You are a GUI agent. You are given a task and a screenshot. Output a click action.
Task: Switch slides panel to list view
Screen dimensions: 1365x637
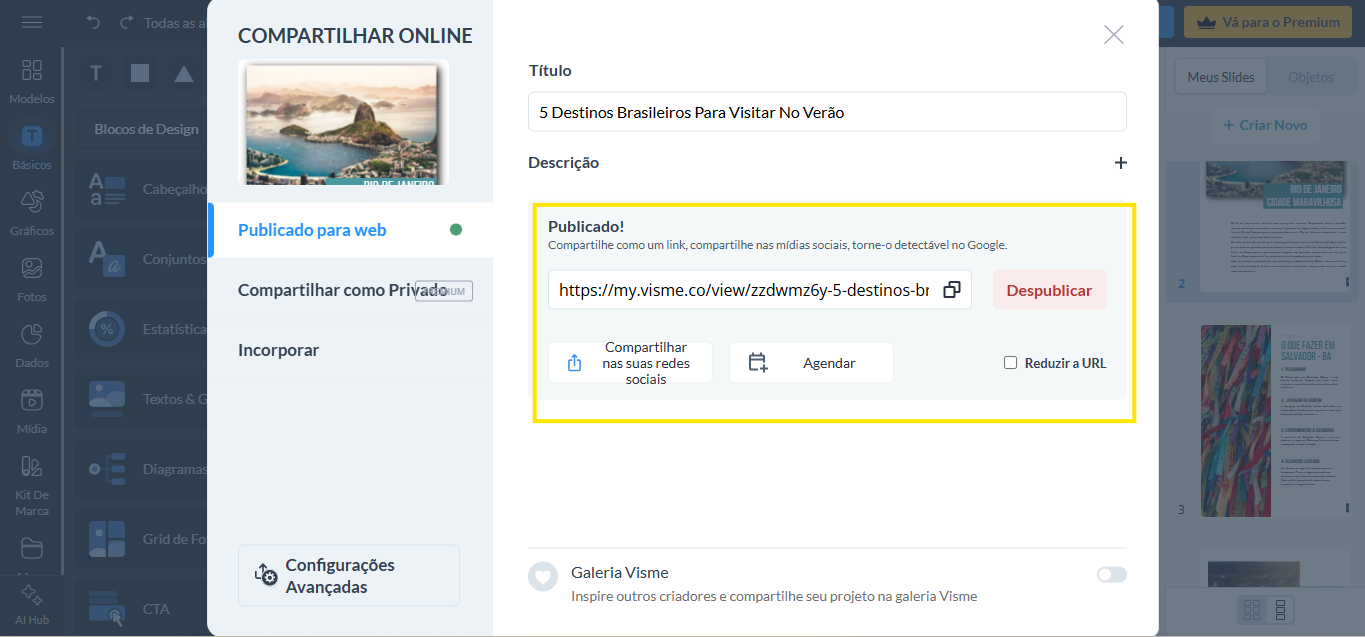tap(1279, 609)
